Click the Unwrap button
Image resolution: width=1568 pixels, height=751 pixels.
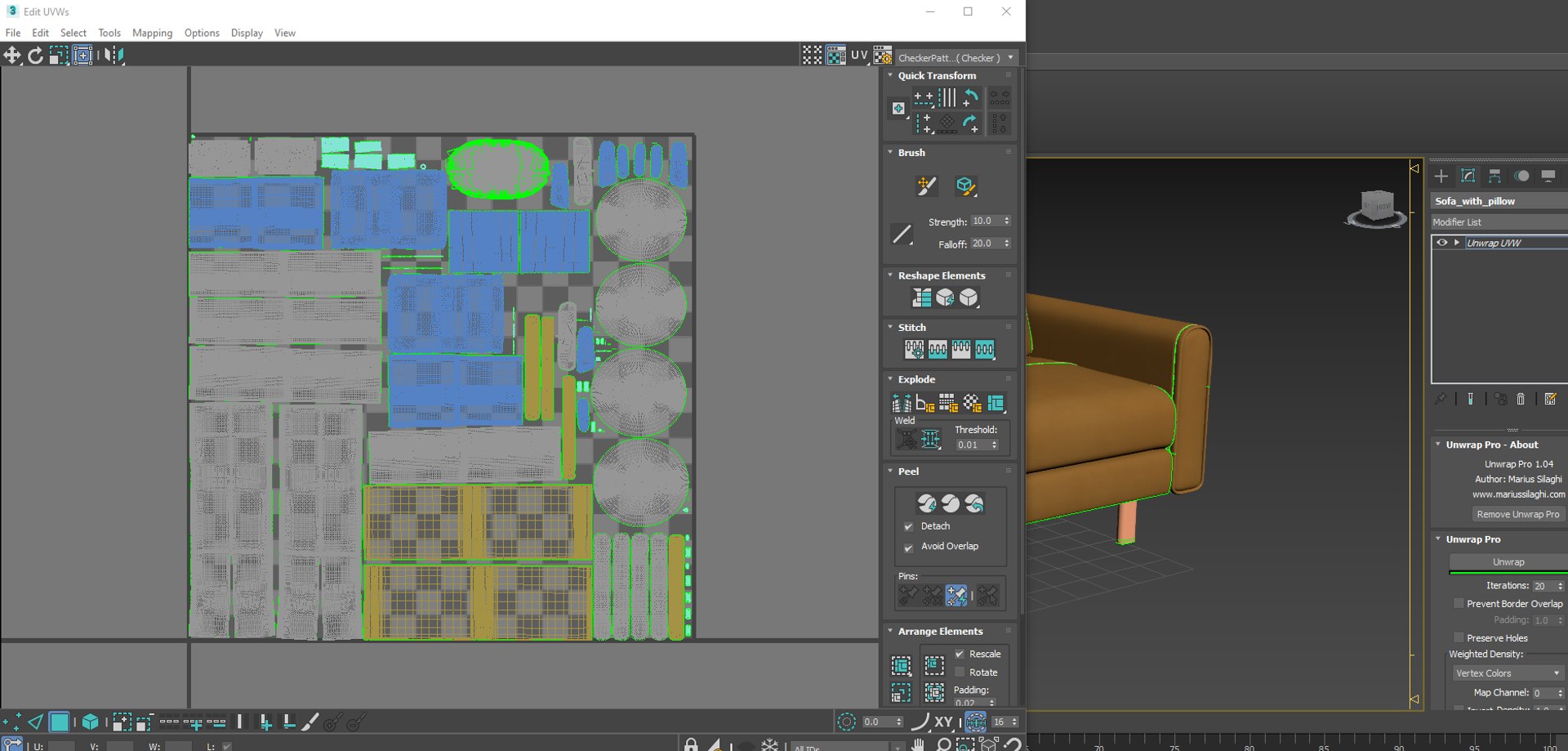tap(1508, 562)
